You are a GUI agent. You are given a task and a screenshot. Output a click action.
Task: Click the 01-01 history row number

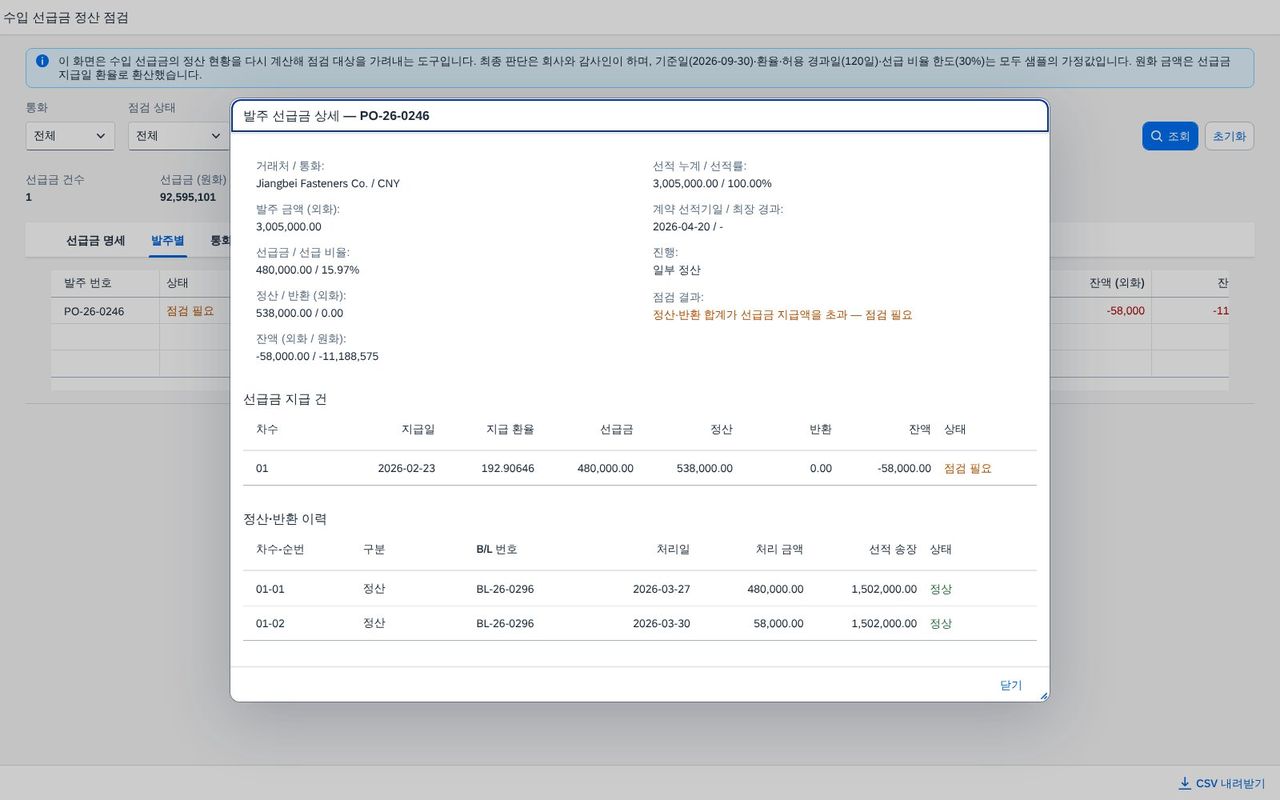coord(270,589)
